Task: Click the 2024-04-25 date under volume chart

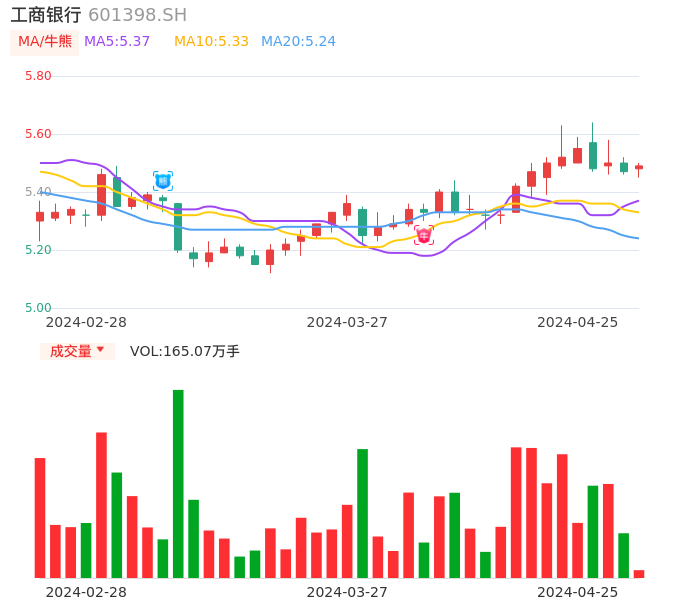Action: 578,592
